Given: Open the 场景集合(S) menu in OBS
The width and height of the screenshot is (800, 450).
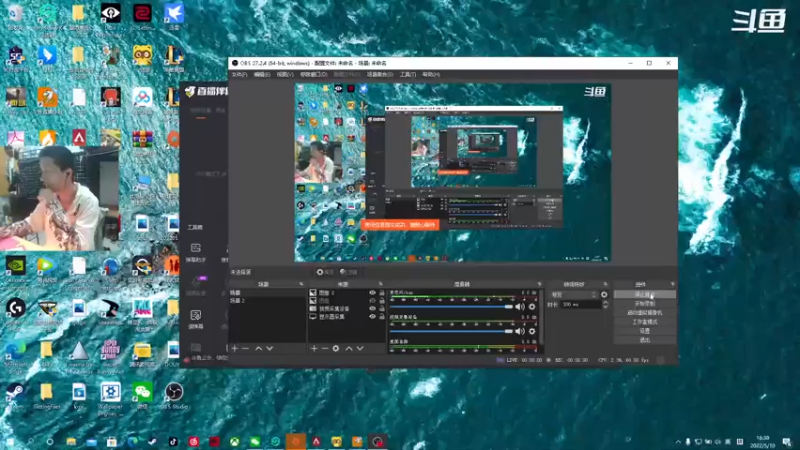Looking at the screenshot, I should [380, 74].
